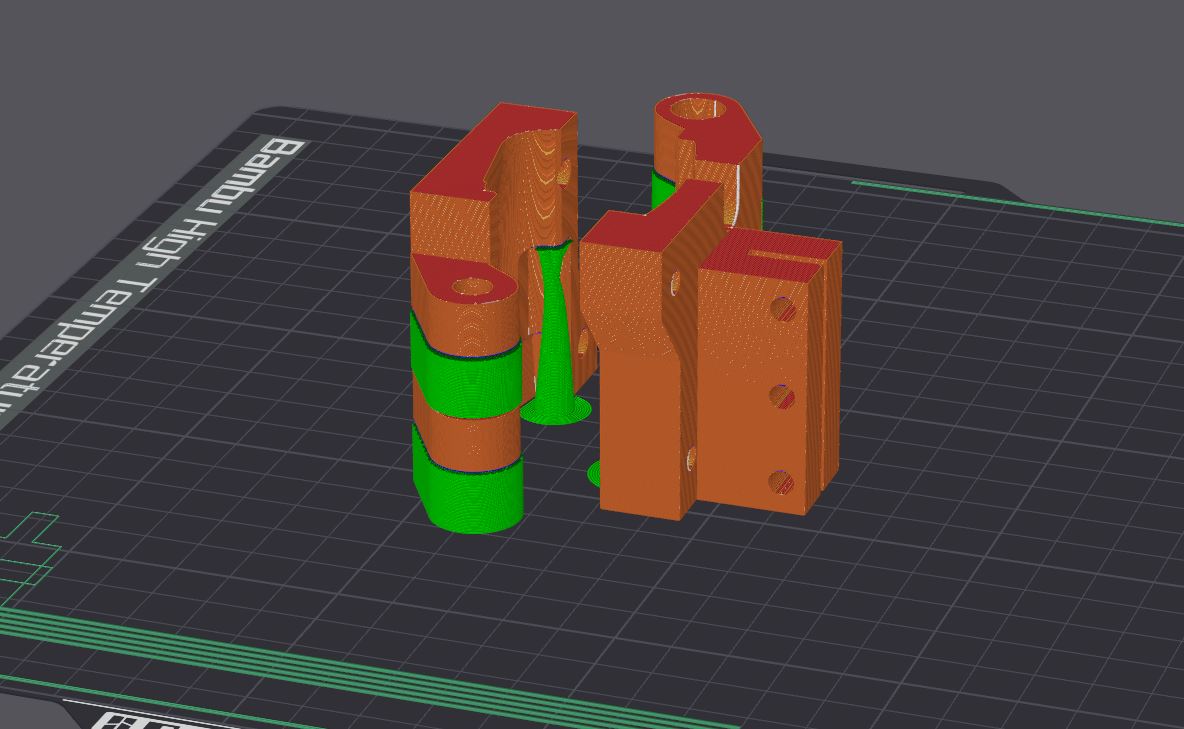Click green support beneath the back-right part
Viewport: 1184px width, 729px height.
(x=660, y=190)
